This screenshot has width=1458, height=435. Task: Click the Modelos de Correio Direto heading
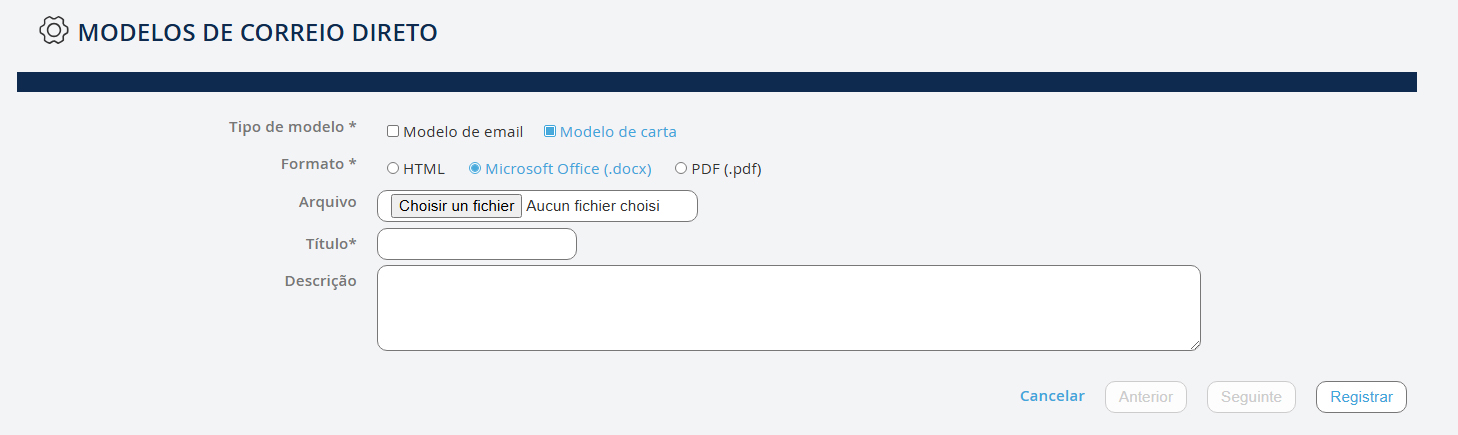pyautogui.click(x=258, y=32)
